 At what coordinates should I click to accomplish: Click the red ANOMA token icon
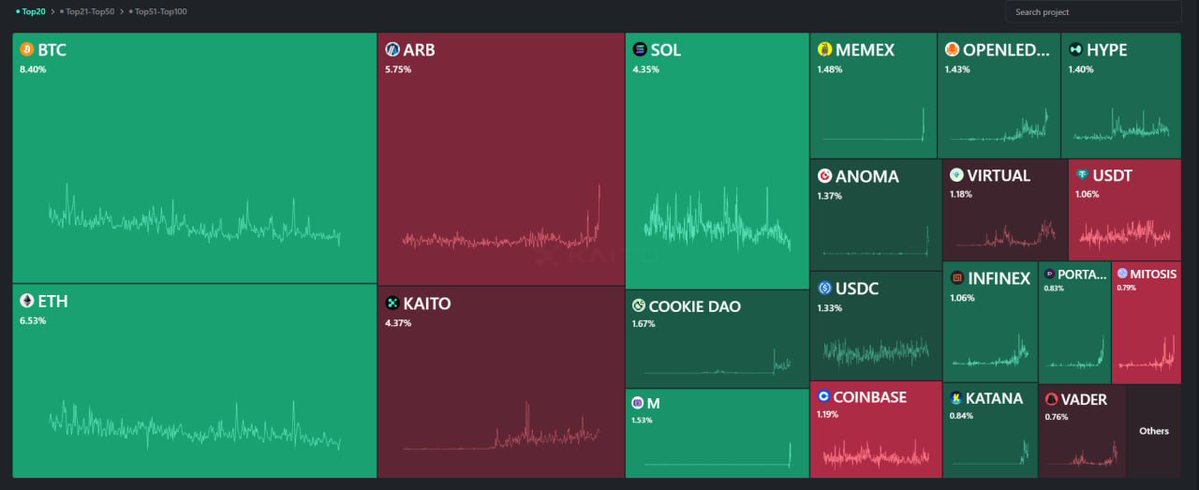[x=824, y=176]
